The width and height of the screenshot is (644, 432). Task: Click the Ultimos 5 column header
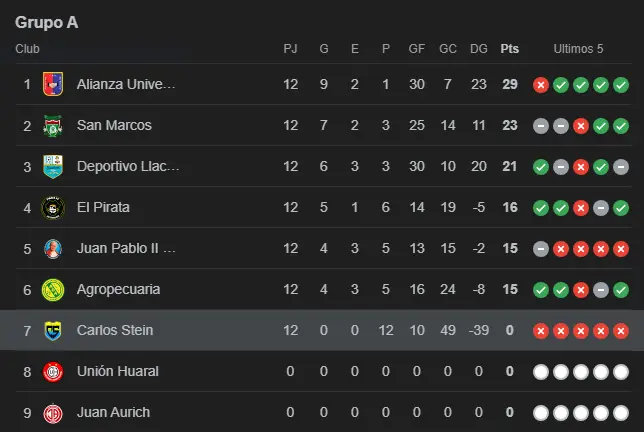coord(579,49)
